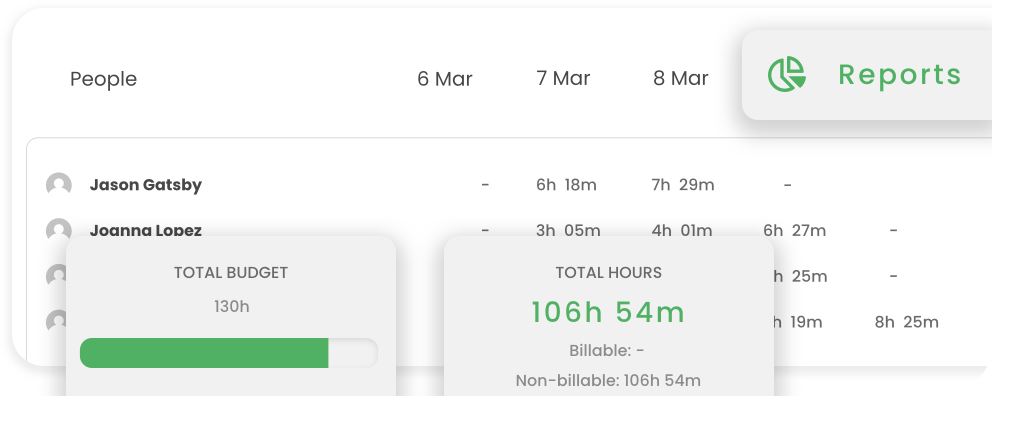Screen dimensions: 1020x432
Task: Click the partially hidden third avatar
Action: pyautogui.click(x=55, y=274)
